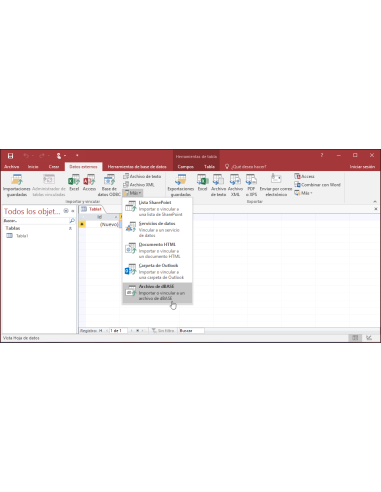Choose Documento HTML from the menu
The image size is (381, 492).
click(x=157, y=250)
